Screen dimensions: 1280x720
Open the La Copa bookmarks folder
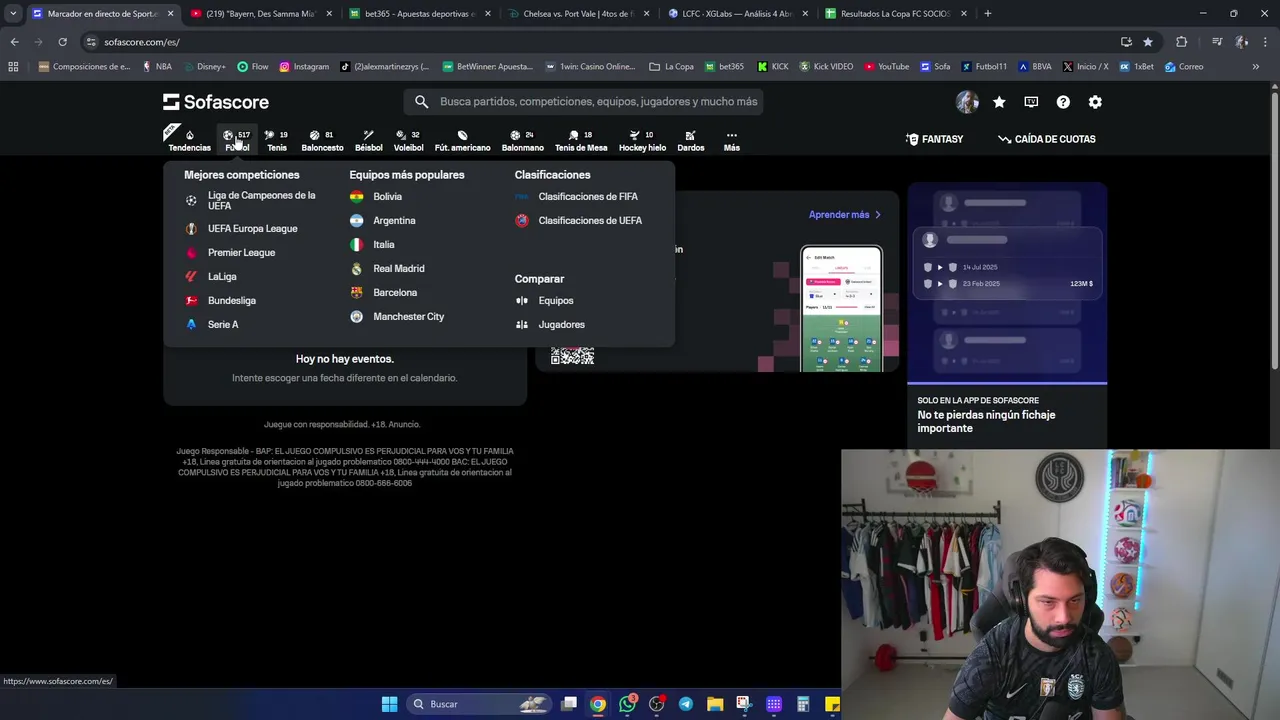[671, 67]
